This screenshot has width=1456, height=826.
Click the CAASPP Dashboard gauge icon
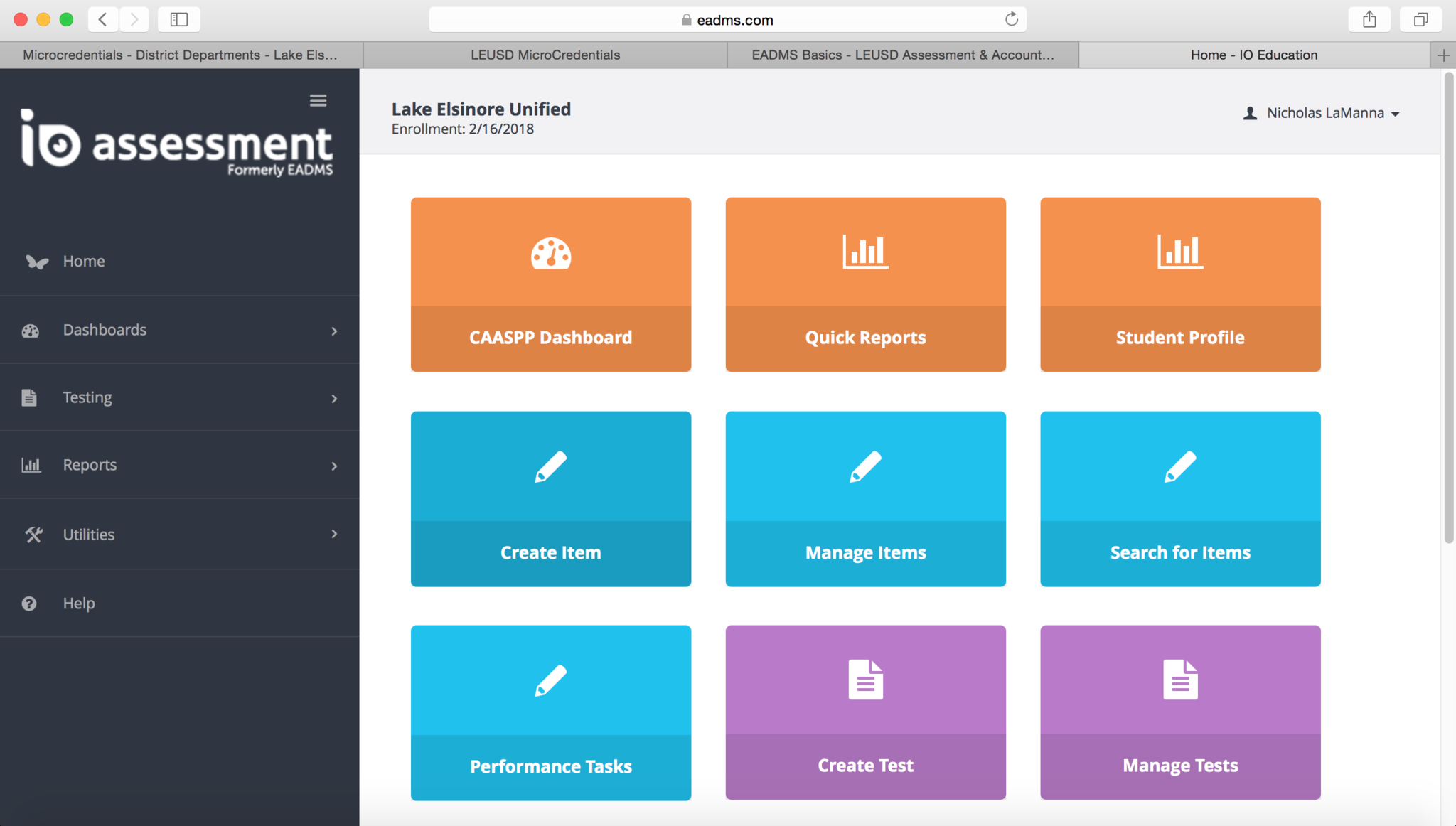click(x=550, y=253)
